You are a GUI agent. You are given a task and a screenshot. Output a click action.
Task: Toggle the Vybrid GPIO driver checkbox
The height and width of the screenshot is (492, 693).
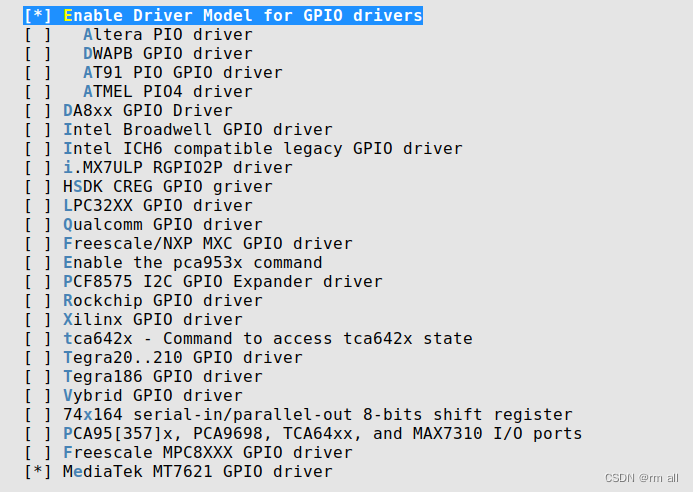click(x=38, y=396)
